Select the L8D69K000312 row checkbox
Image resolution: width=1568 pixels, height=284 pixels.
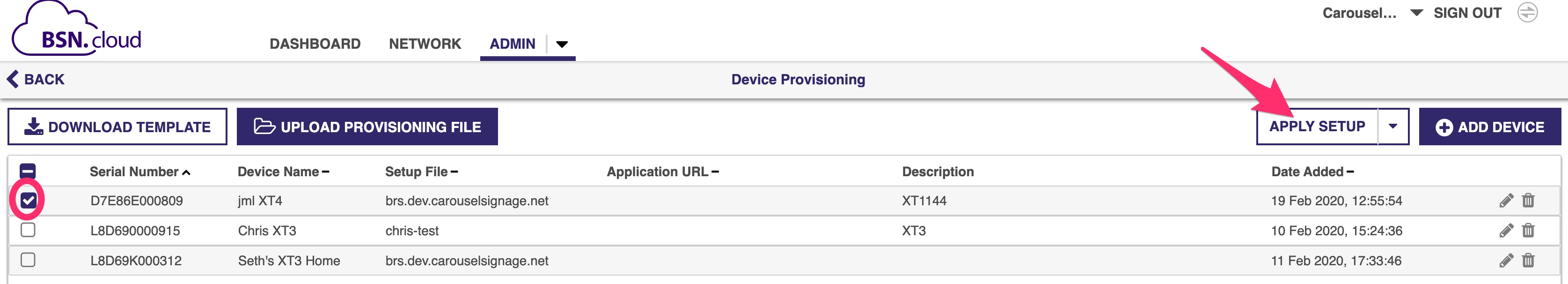click(x=28, y=260)
